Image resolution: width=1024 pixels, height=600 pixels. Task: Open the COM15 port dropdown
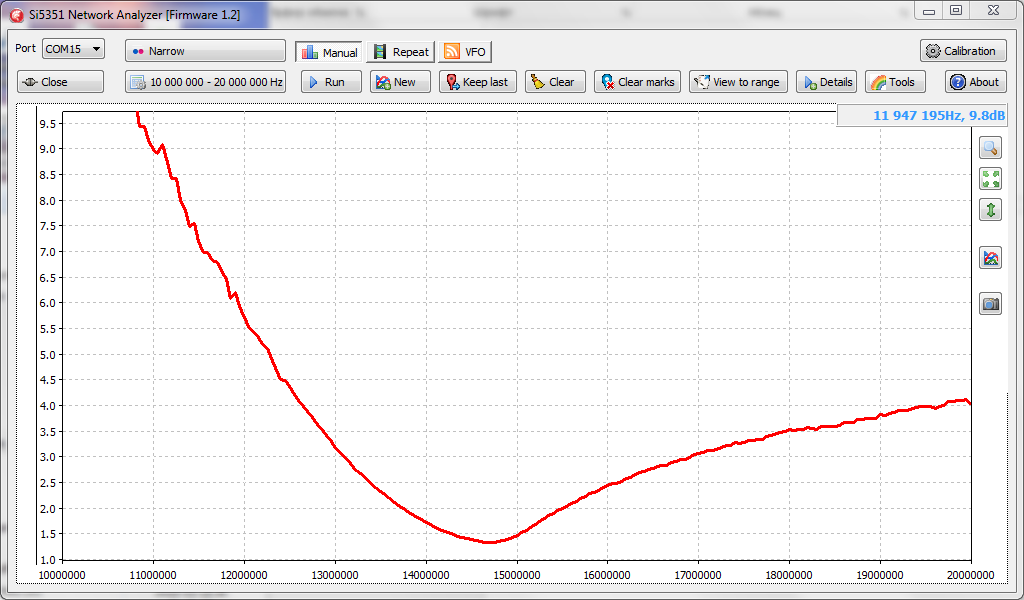(x=73, y=49)
